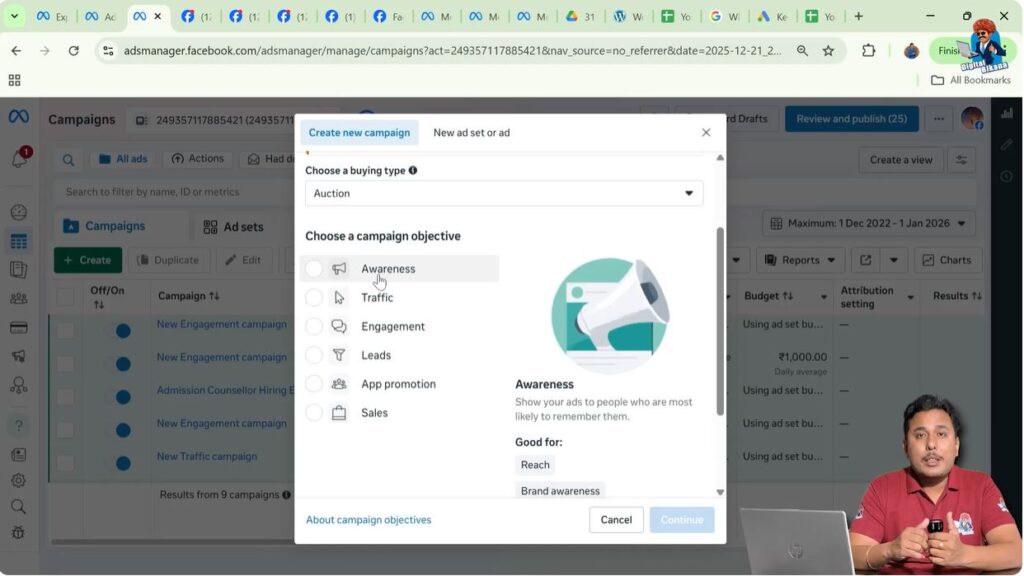Select the Awareness objective radio button

pyautogui.click(x=314, y=268)
